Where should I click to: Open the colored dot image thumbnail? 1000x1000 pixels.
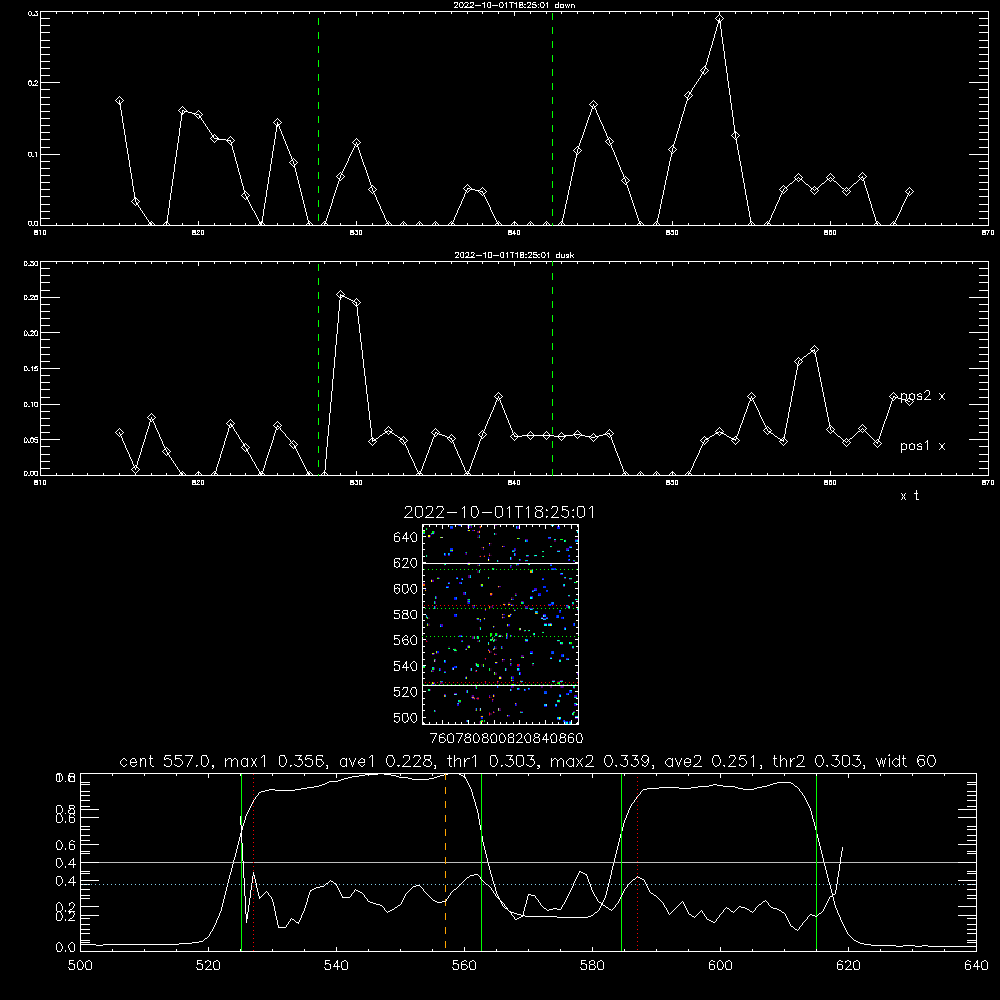pyautogui.click(x=501, y=624)
